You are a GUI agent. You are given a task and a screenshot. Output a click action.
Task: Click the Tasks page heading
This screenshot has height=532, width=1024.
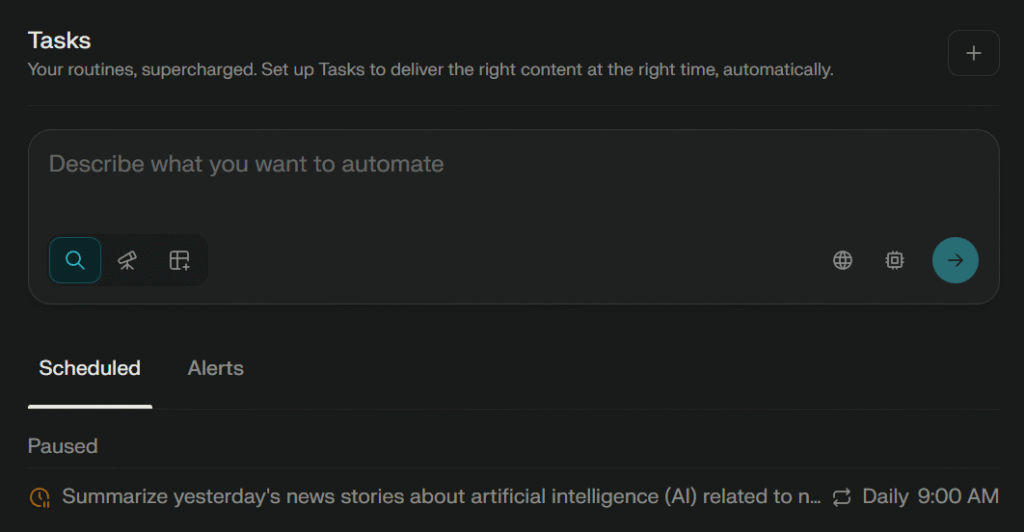coord(59,41)
